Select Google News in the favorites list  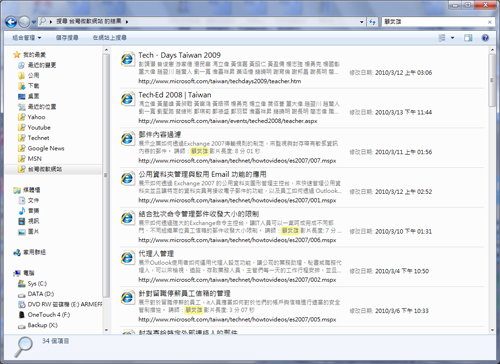click(46, 148)
